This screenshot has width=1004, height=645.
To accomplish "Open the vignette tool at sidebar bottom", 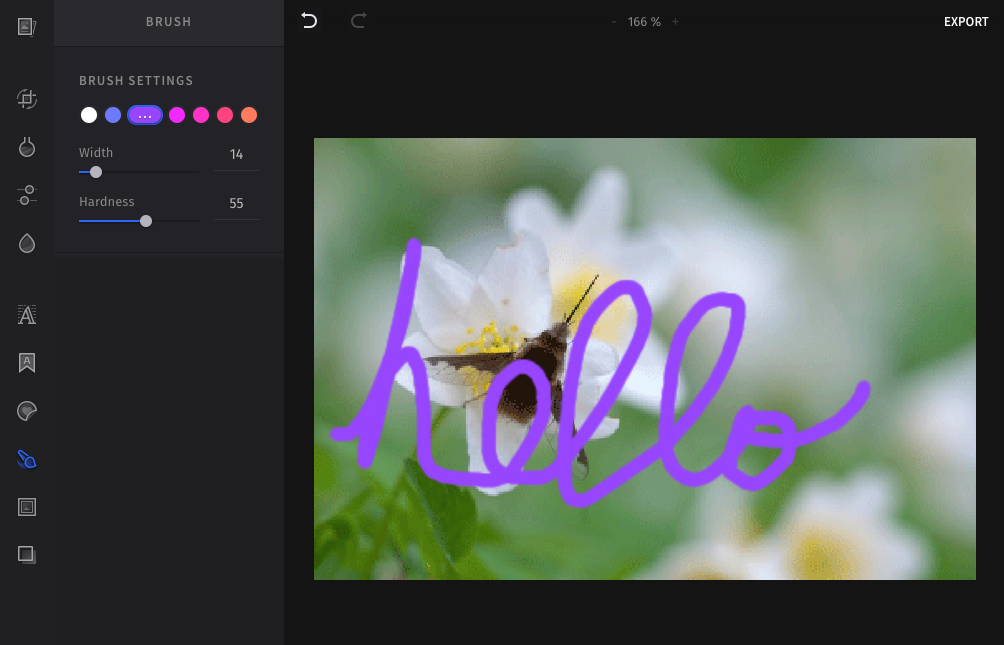I will [x=26, y=555].
